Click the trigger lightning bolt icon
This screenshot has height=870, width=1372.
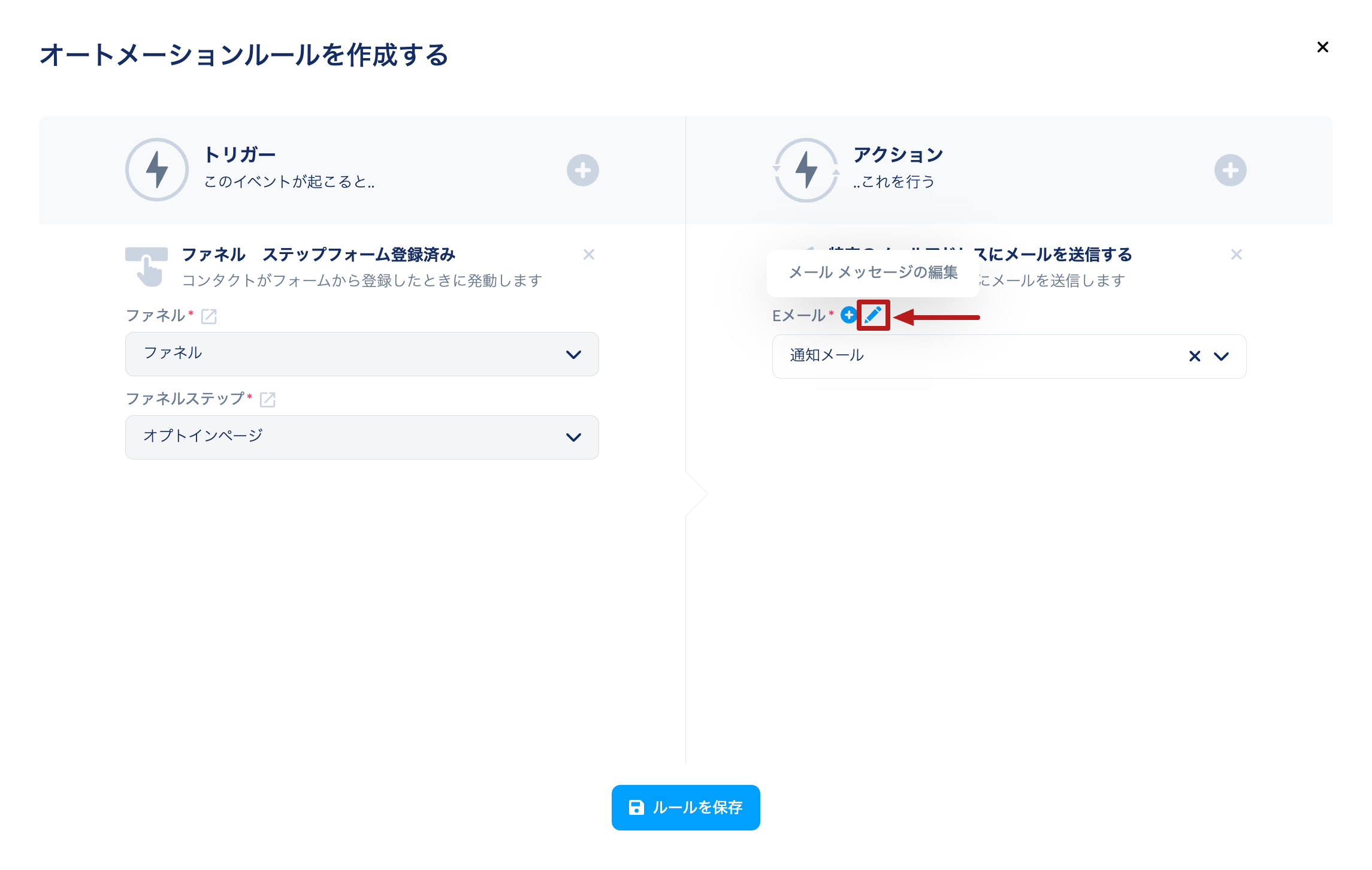tap(157, 170)
